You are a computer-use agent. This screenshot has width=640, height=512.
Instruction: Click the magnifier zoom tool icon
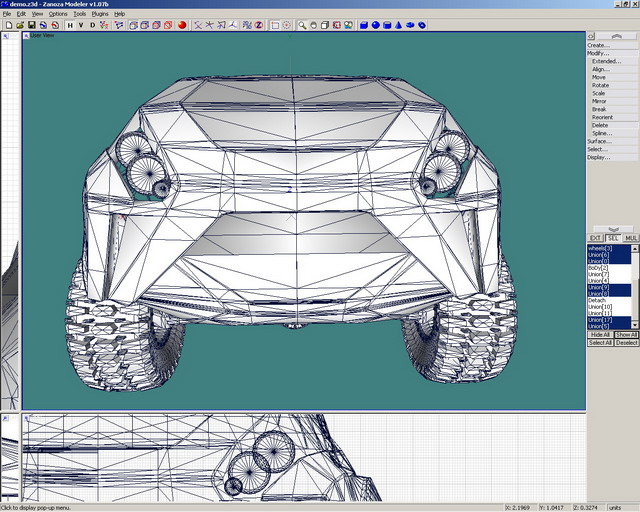point(302,25)
